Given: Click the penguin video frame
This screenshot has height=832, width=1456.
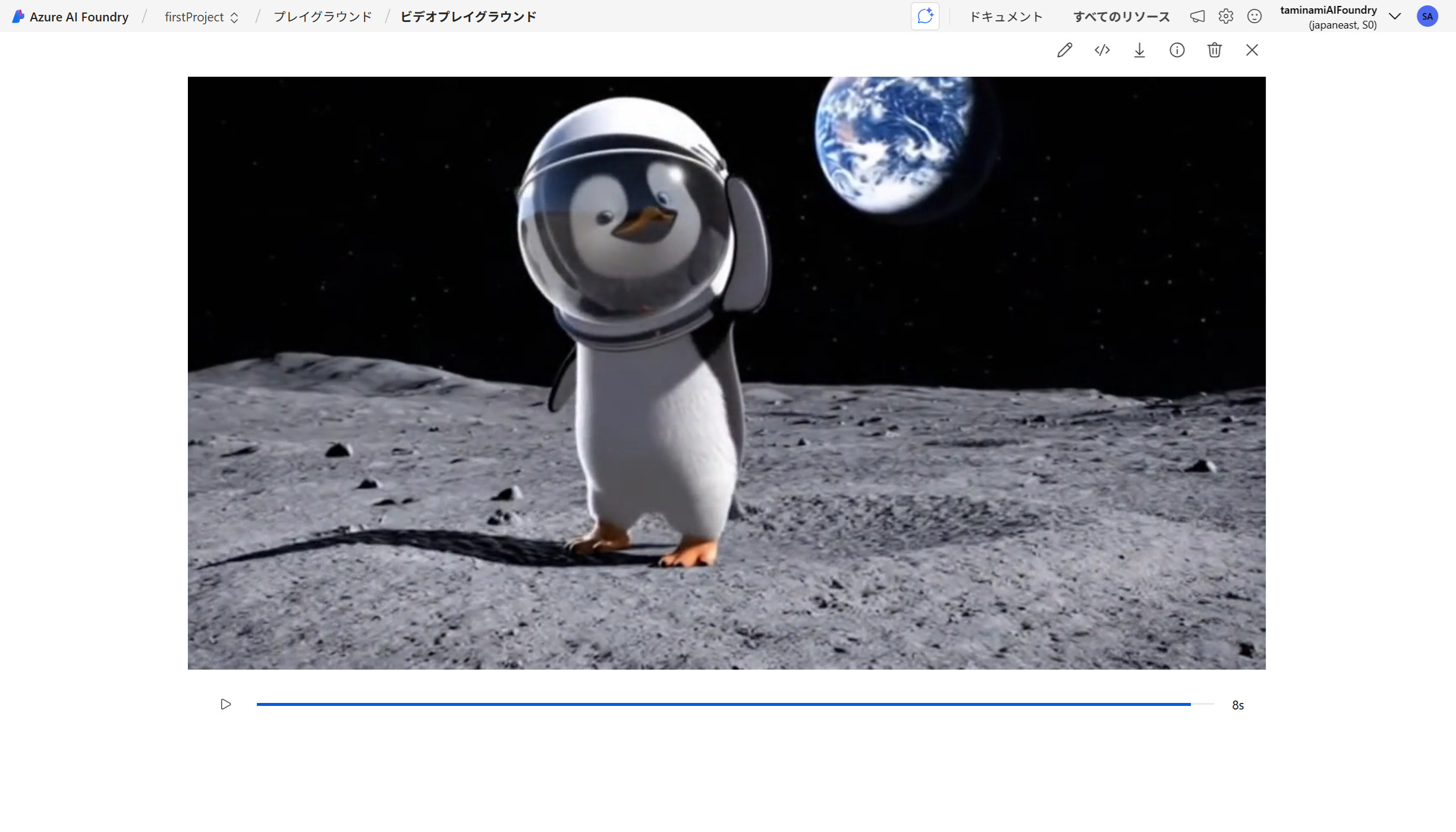Looking at the screenshot, I should (x=726, y=373).
